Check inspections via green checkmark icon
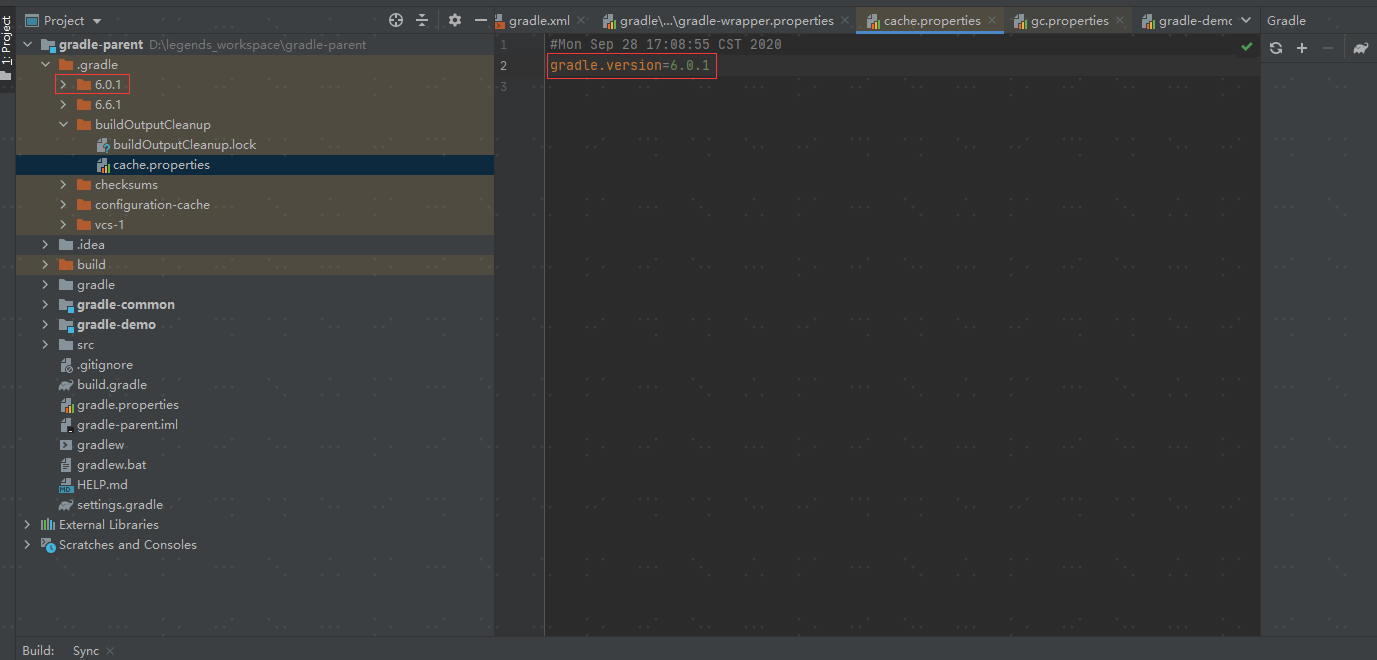 [1246, 46]
